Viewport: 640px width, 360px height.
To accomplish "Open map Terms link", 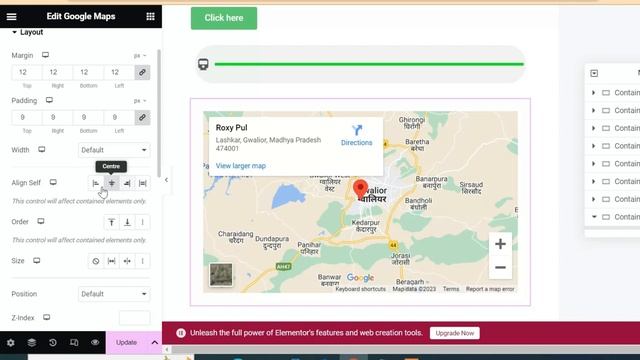I will (451, 289).
